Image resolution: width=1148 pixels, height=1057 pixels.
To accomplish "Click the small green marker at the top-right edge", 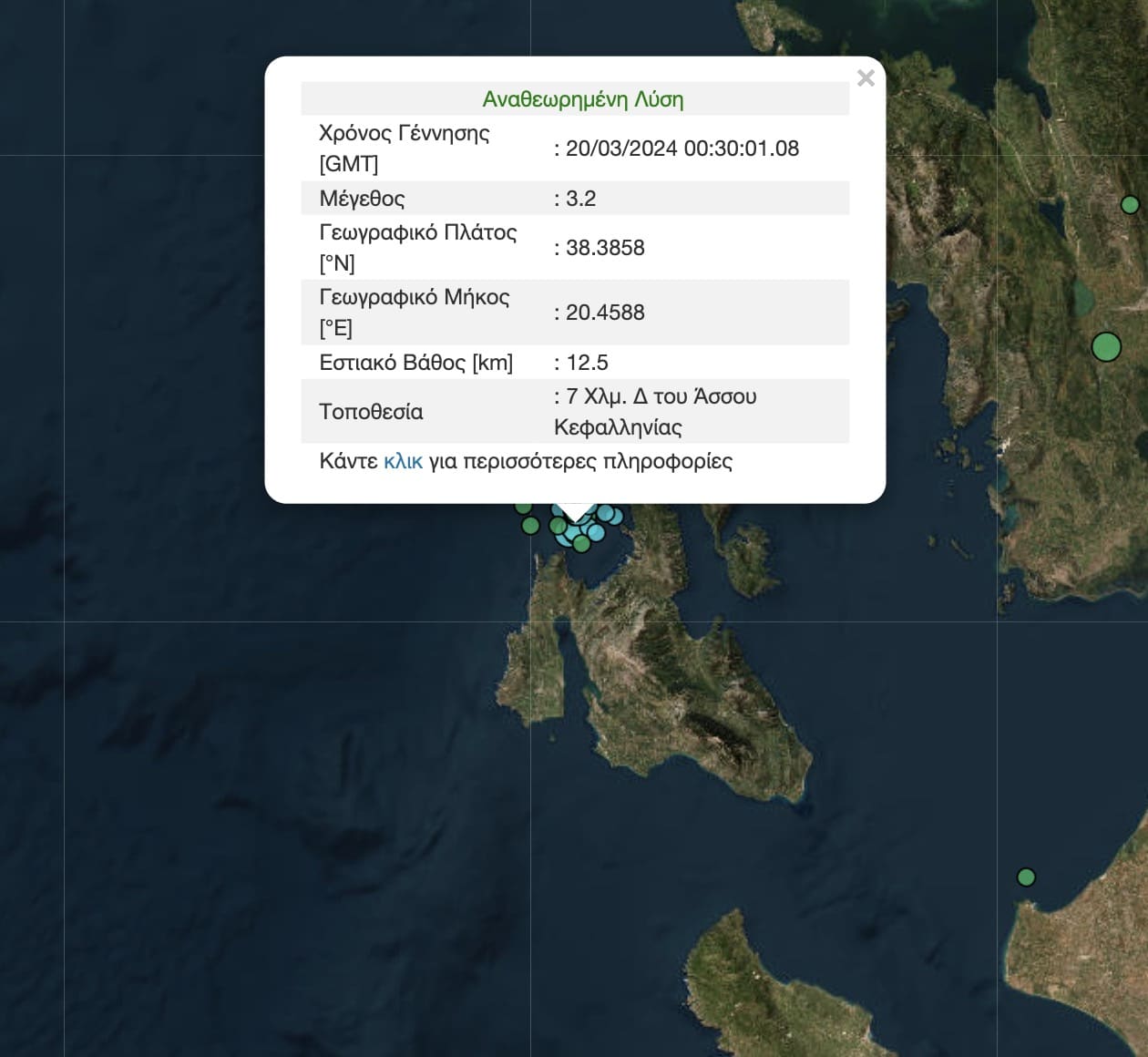I will click(1130, 205).
